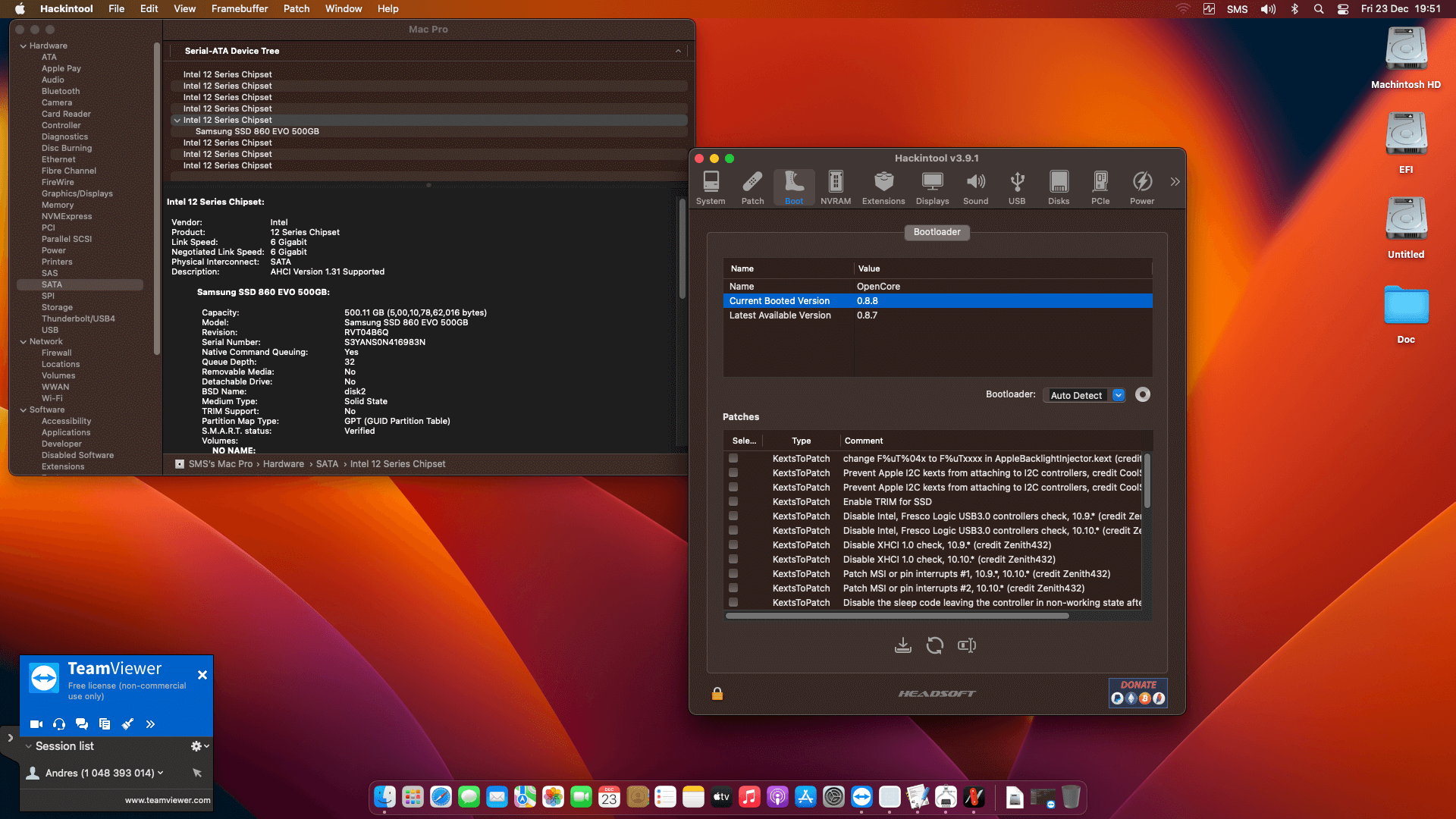Open the Framebuffer menu
This screenshot has width=1456, height=819.
tap(240, 8)
